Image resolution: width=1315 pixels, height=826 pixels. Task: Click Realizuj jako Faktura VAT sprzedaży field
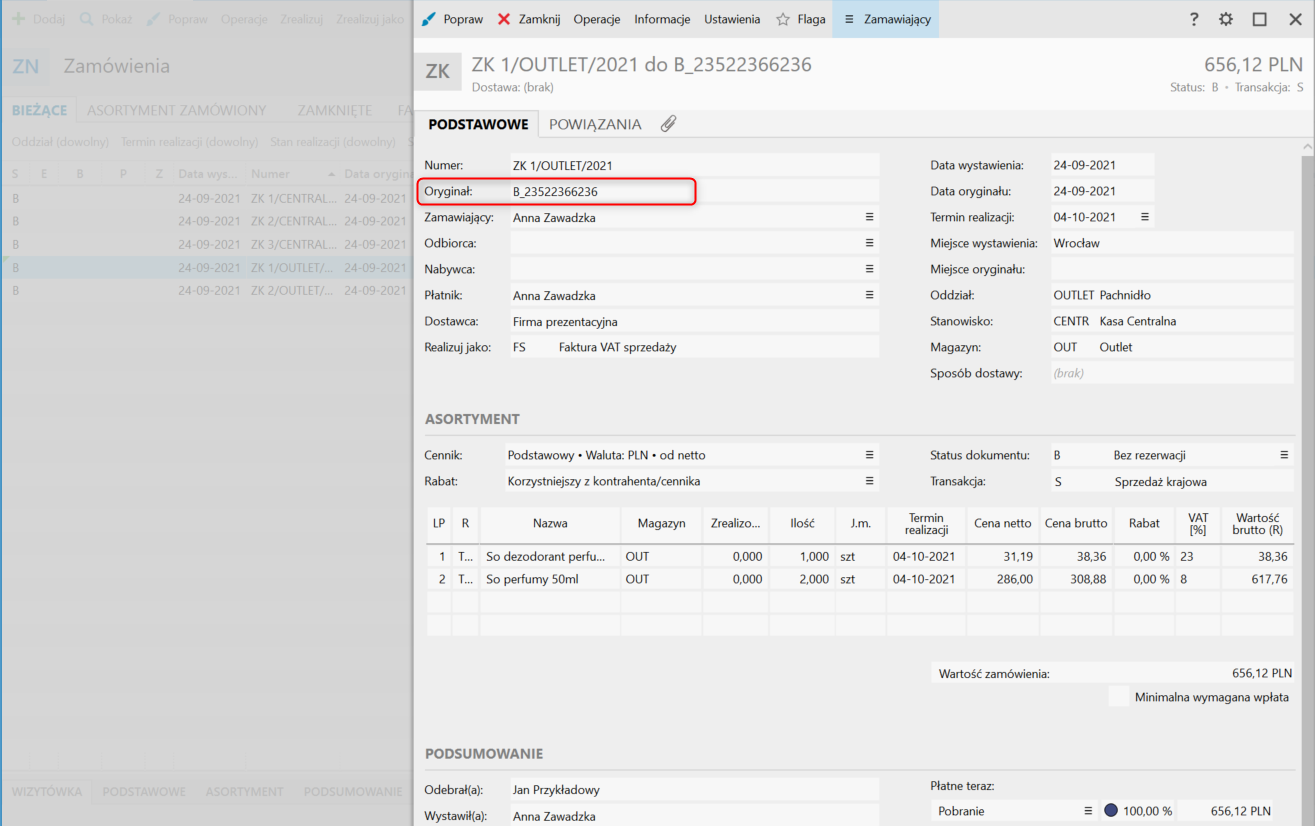(694, 347)
